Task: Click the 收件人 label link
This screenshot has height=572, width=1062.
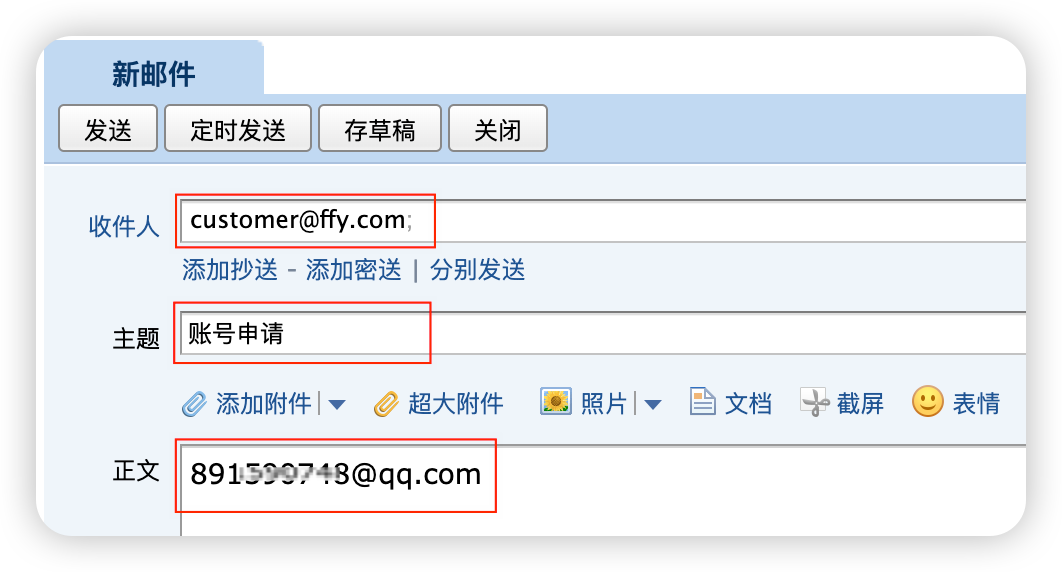Action: coord(124,226)
